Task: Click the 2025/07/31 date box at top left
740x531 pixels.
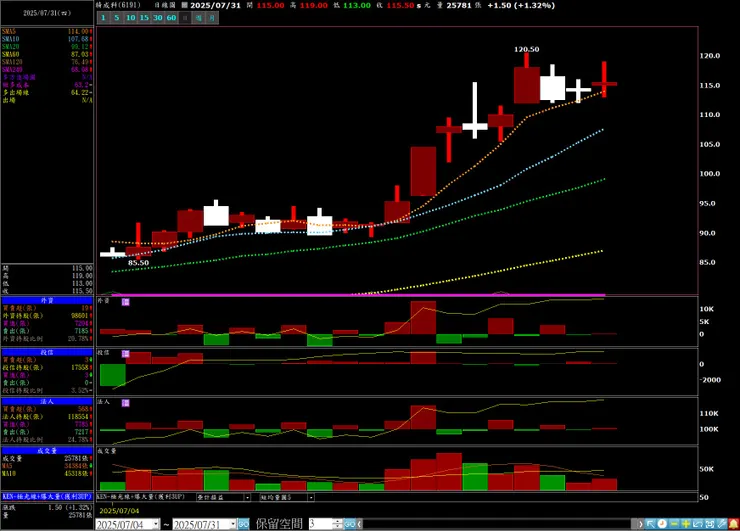Action: click(x=47, y=13)
